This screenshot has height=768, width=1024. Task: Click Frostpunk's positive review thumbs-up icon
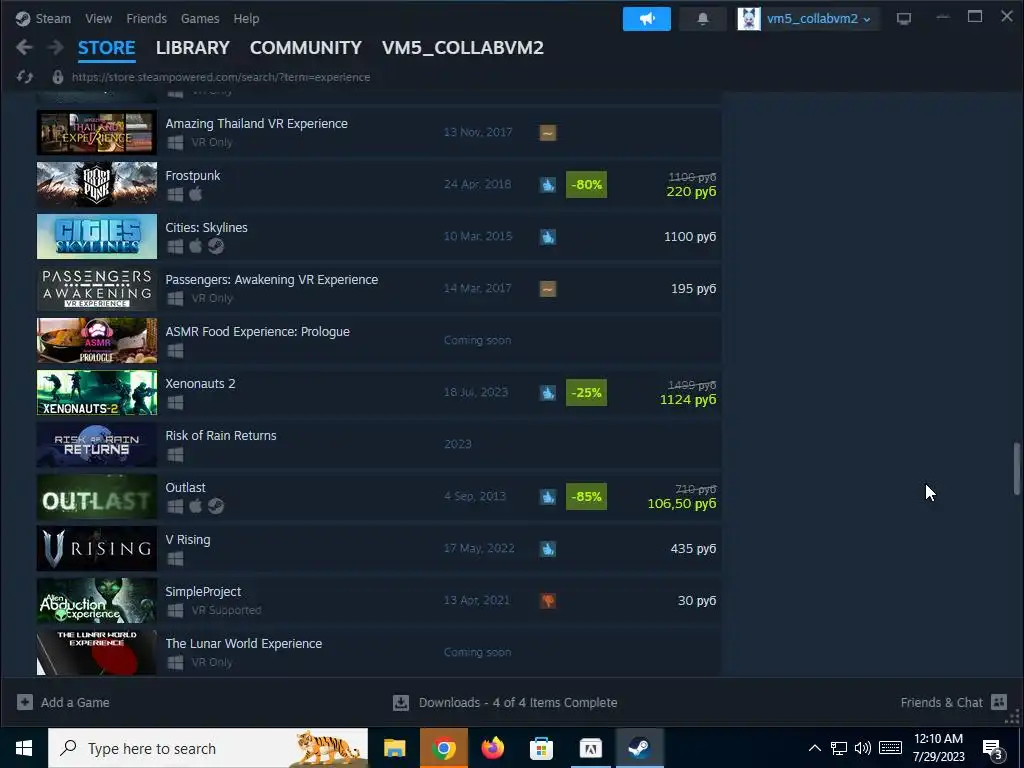pos(547,185)
